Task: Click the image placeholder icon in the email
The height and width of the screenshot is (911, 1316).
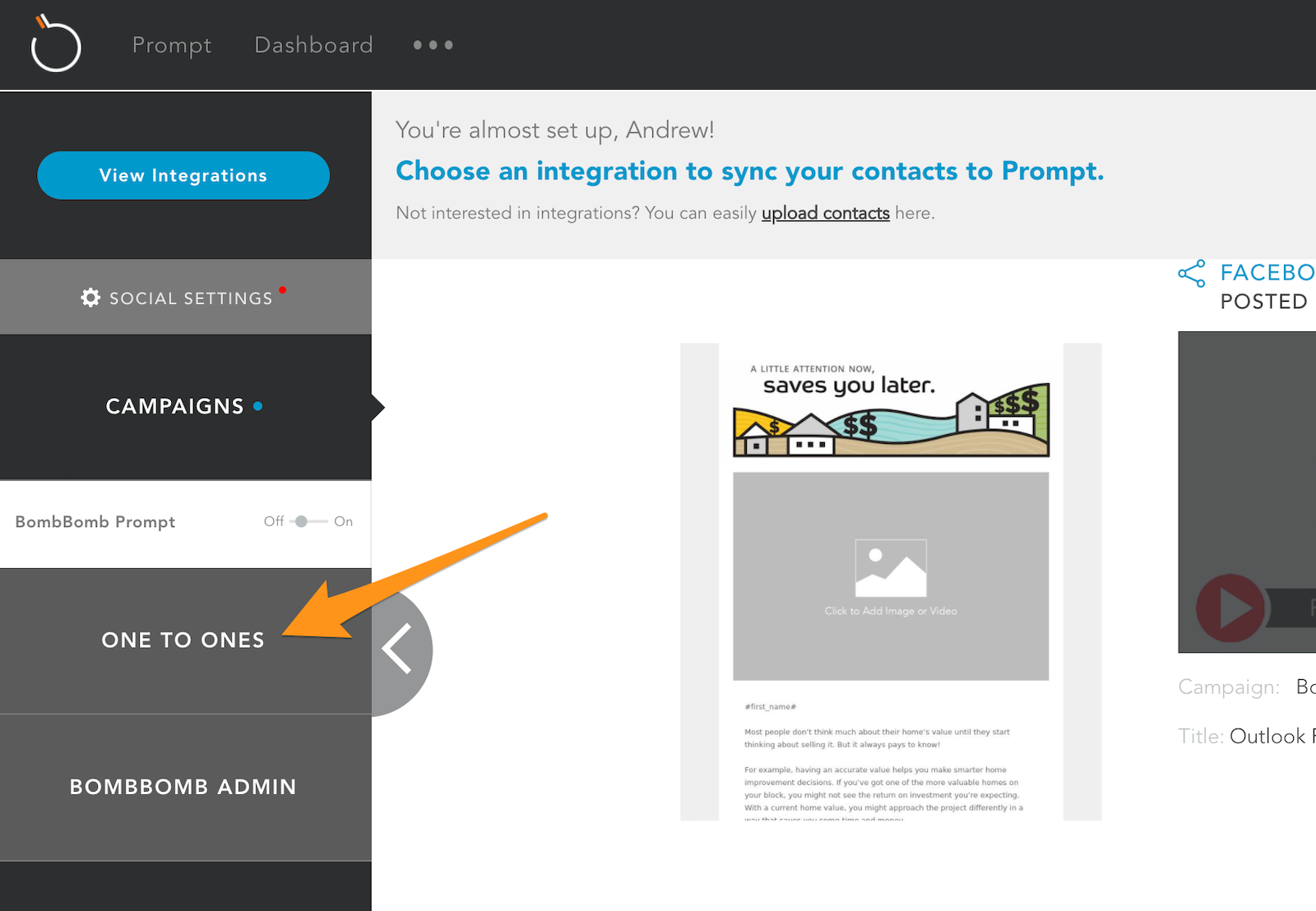Action: [x=891, y=568]
